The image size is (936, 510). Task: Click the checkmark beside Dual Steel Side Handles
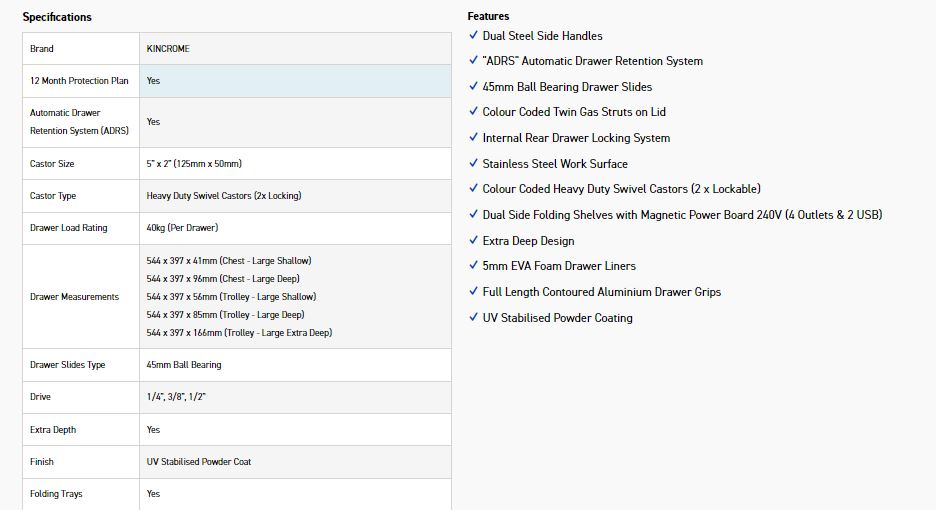click(473, 36)
